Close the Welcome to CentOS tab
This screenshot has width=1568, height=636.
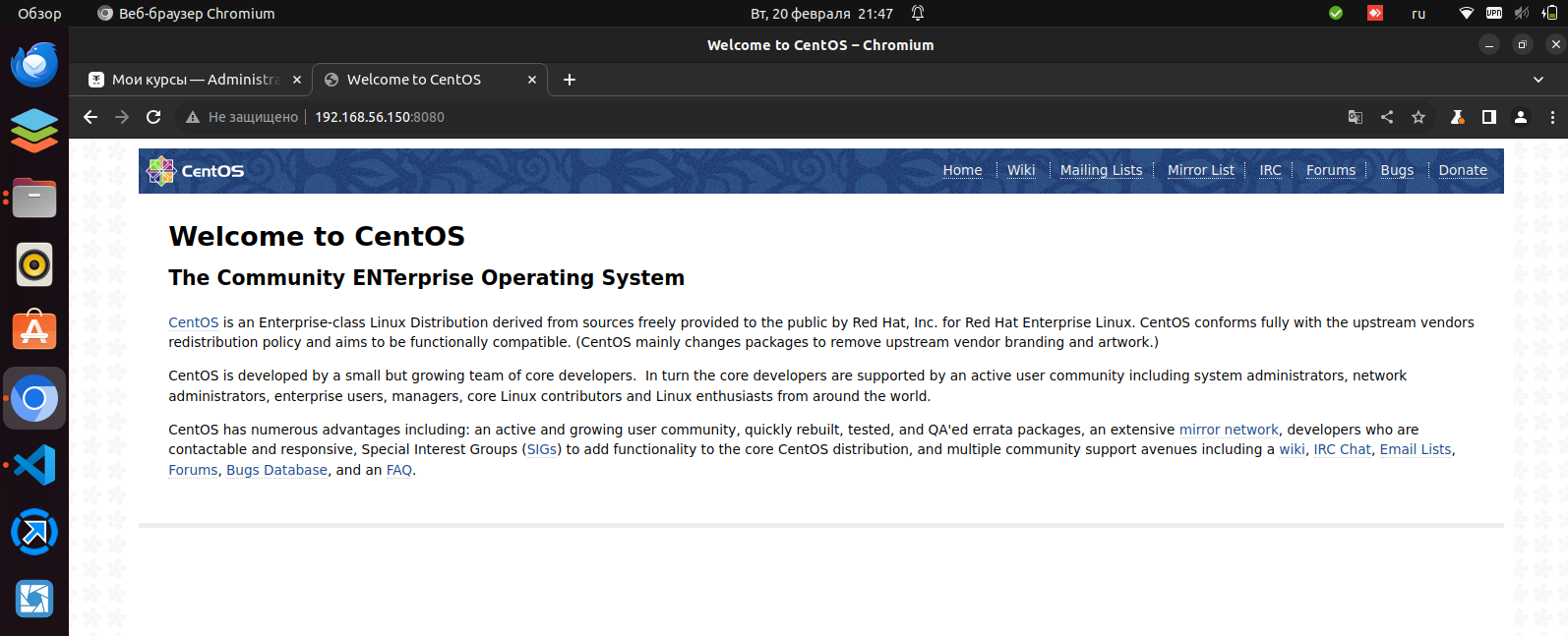[x=532, y=80]
